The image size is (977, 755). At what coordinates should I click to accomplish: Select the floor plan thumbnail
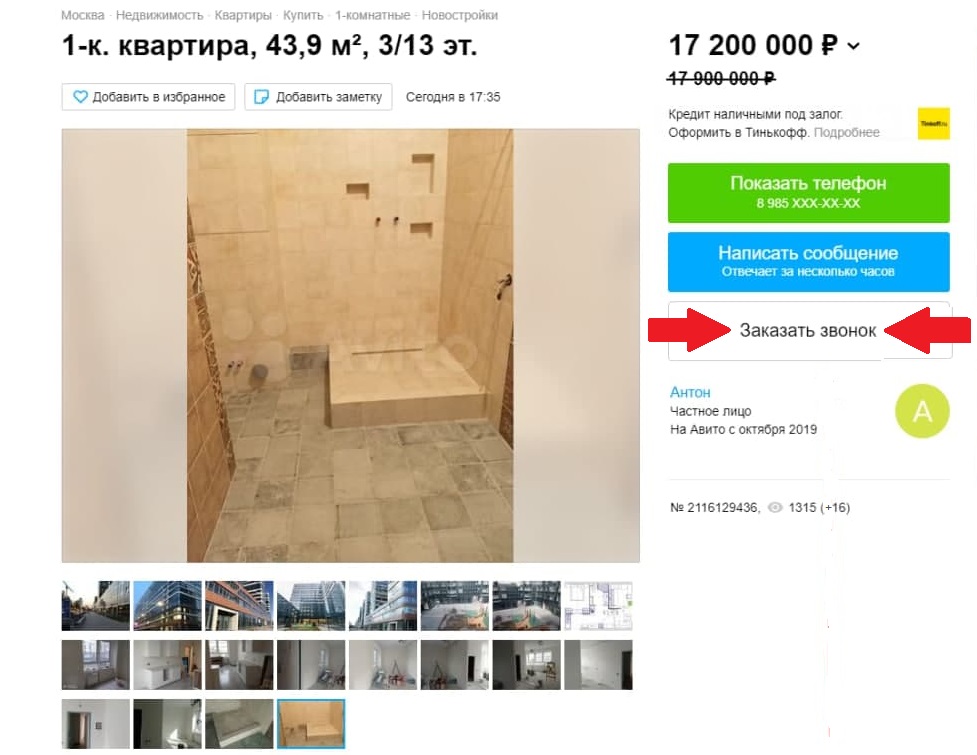pyautogui.click(x=598, y=606)
